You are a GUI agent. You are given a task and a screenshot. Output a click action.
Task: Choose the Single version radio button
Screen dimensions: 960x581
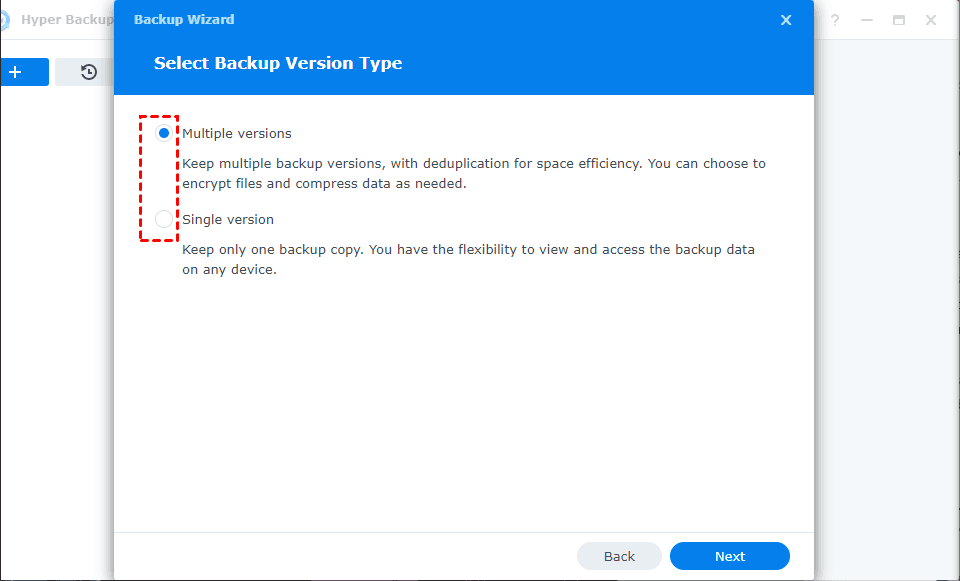[164, 219]
